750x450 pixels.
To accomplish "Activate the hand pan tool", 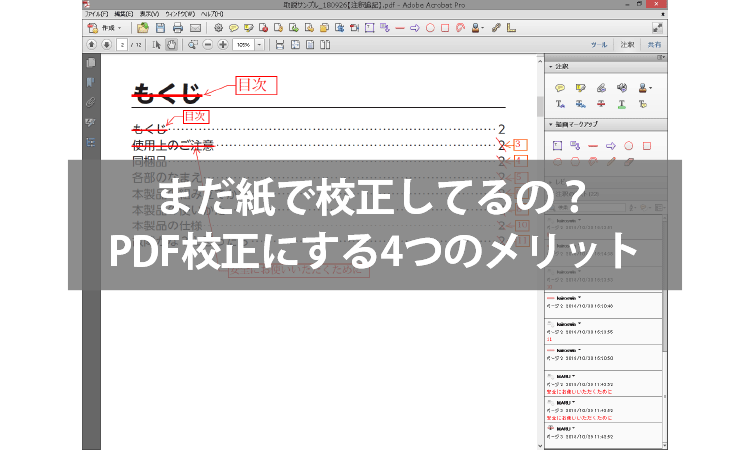I will tap(171, 44).
